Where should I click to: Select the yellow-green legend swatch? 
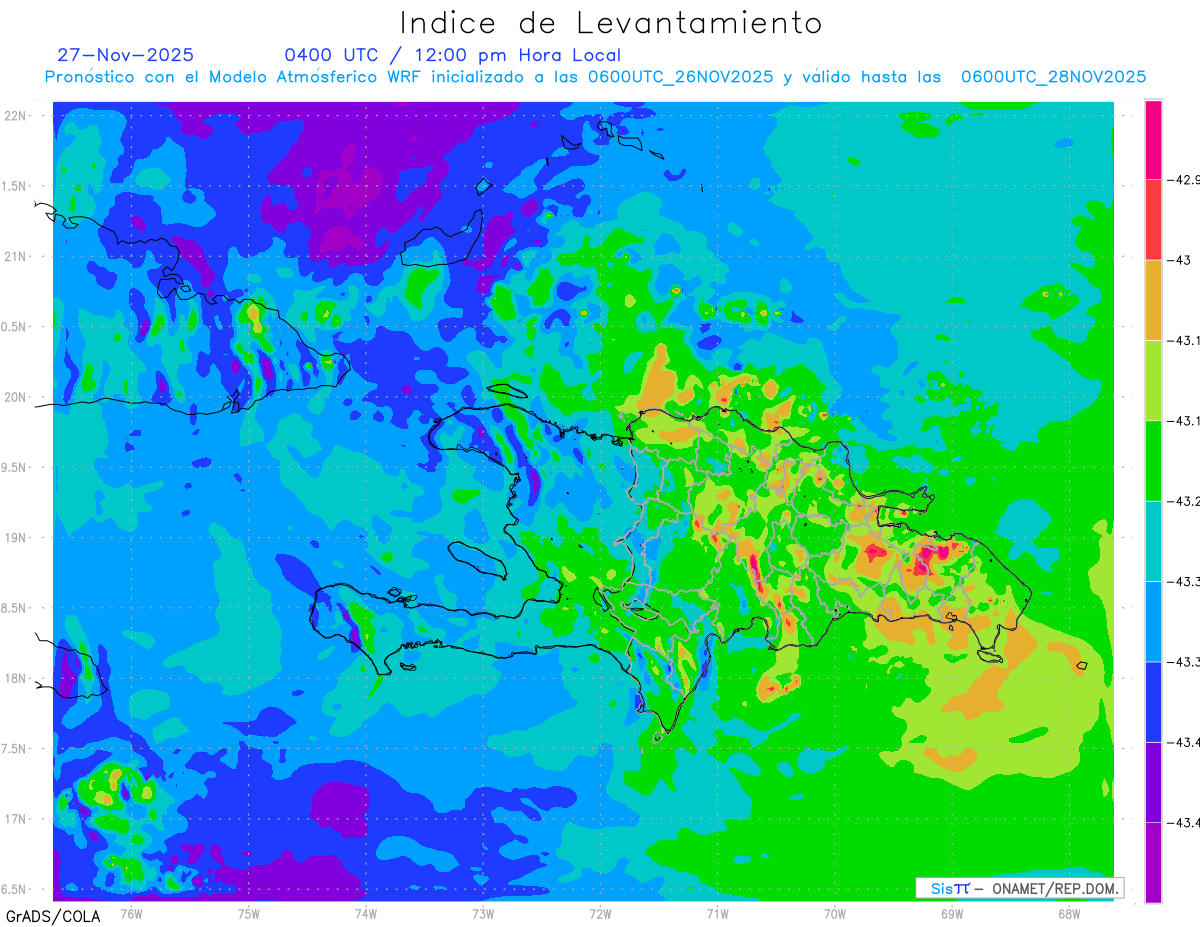[1153, 380]
